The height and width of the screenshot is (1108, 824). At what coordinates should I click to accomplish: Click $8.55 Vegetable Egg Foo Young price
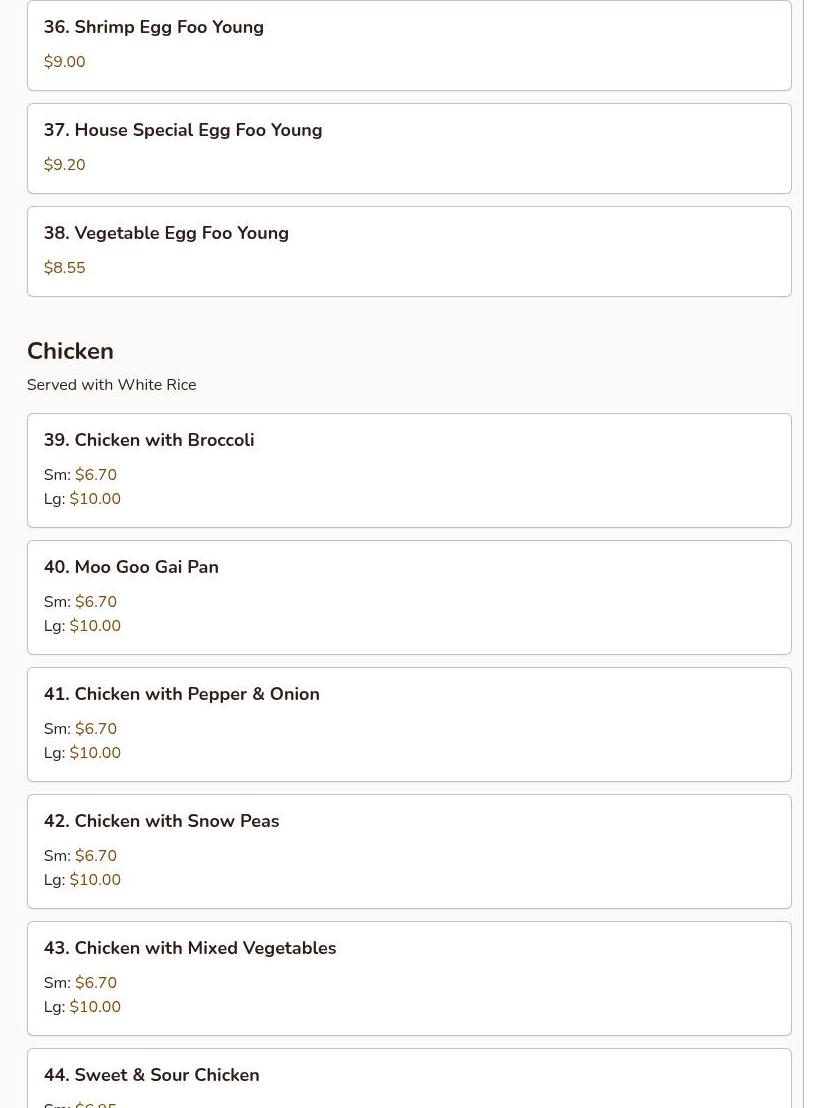(x=64, y=268)
